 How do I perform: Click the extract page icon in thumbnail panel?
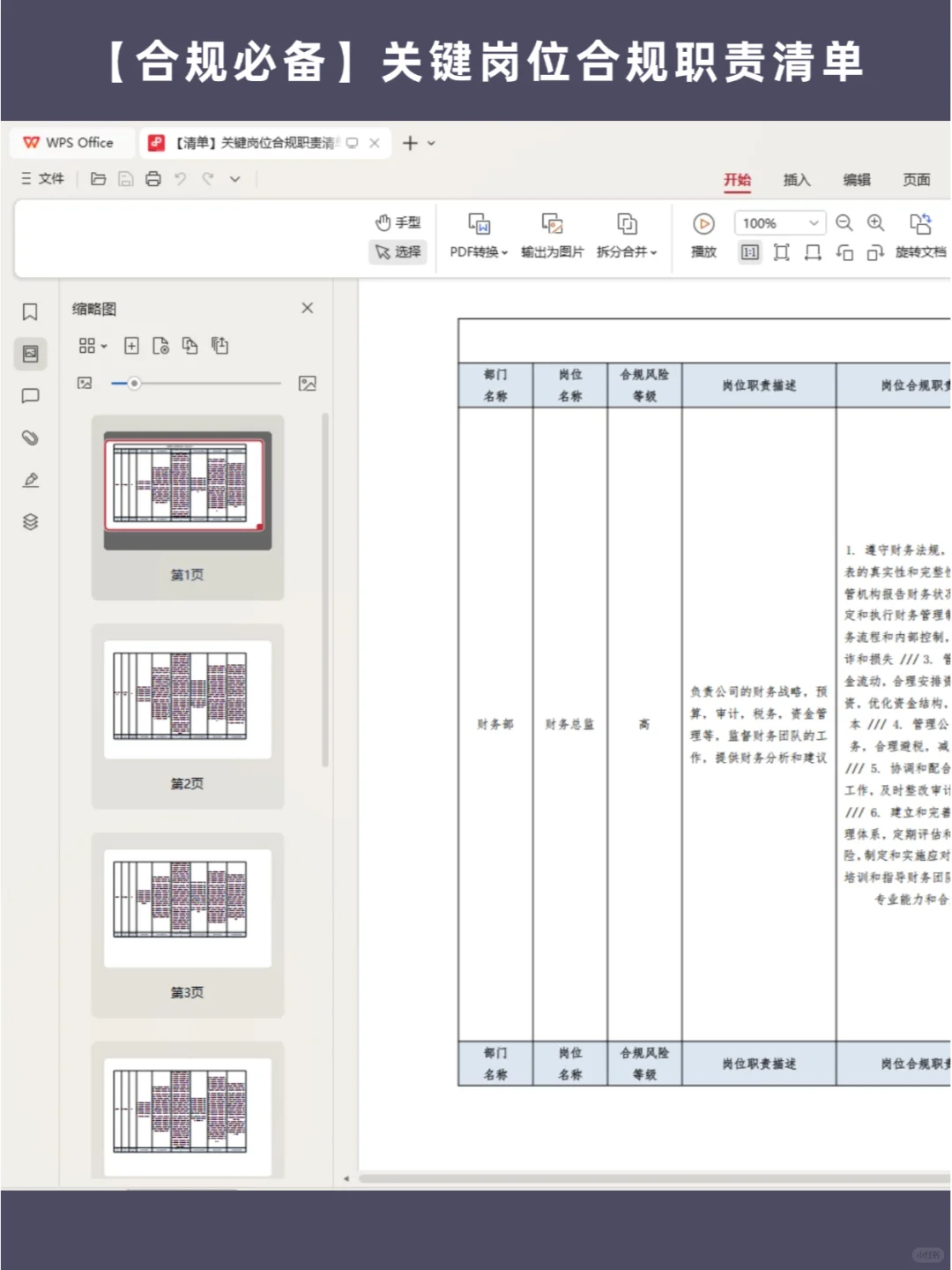[x=160, y=346]
